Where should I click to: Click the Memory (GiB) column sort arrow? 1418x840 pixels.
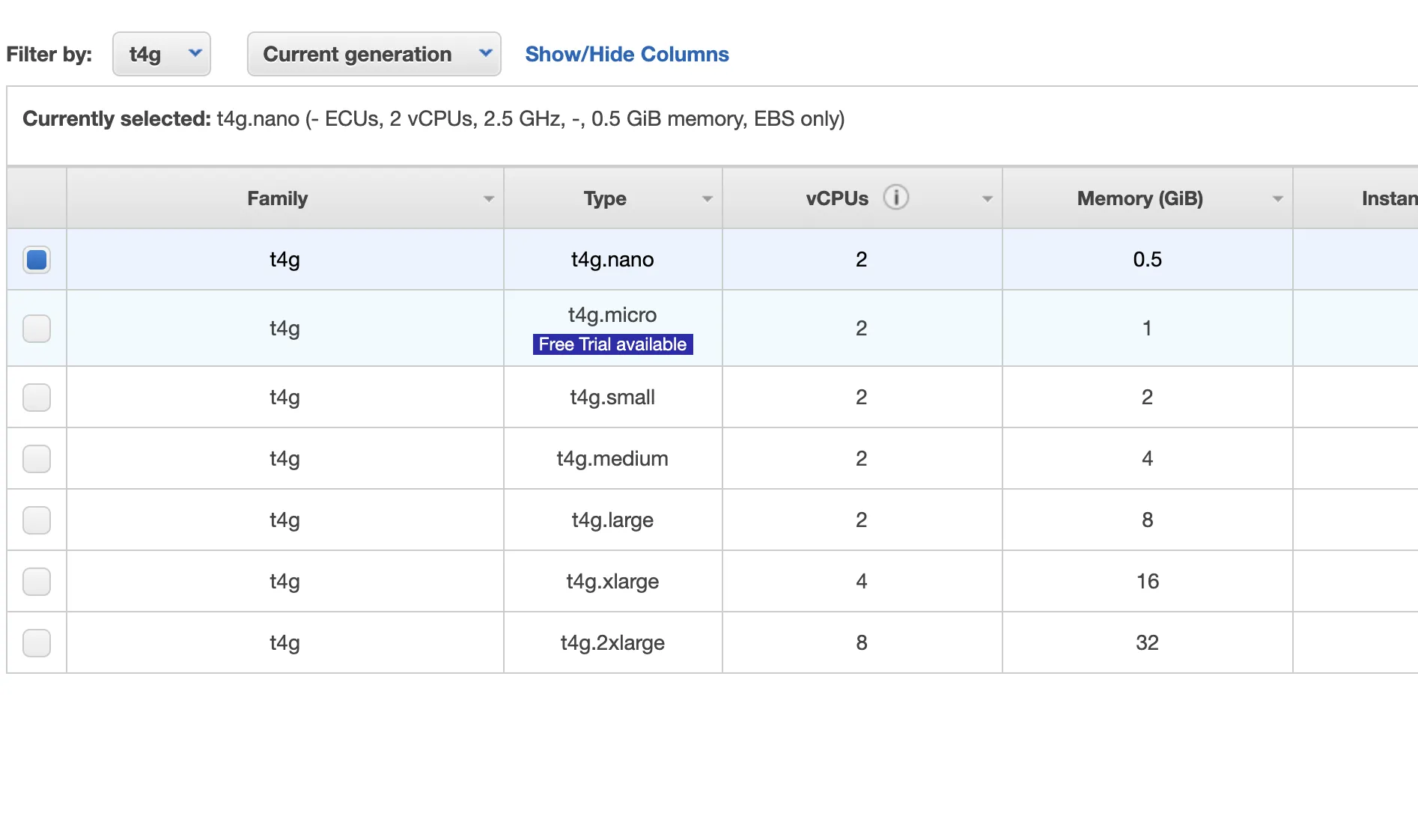[1277, 199]
